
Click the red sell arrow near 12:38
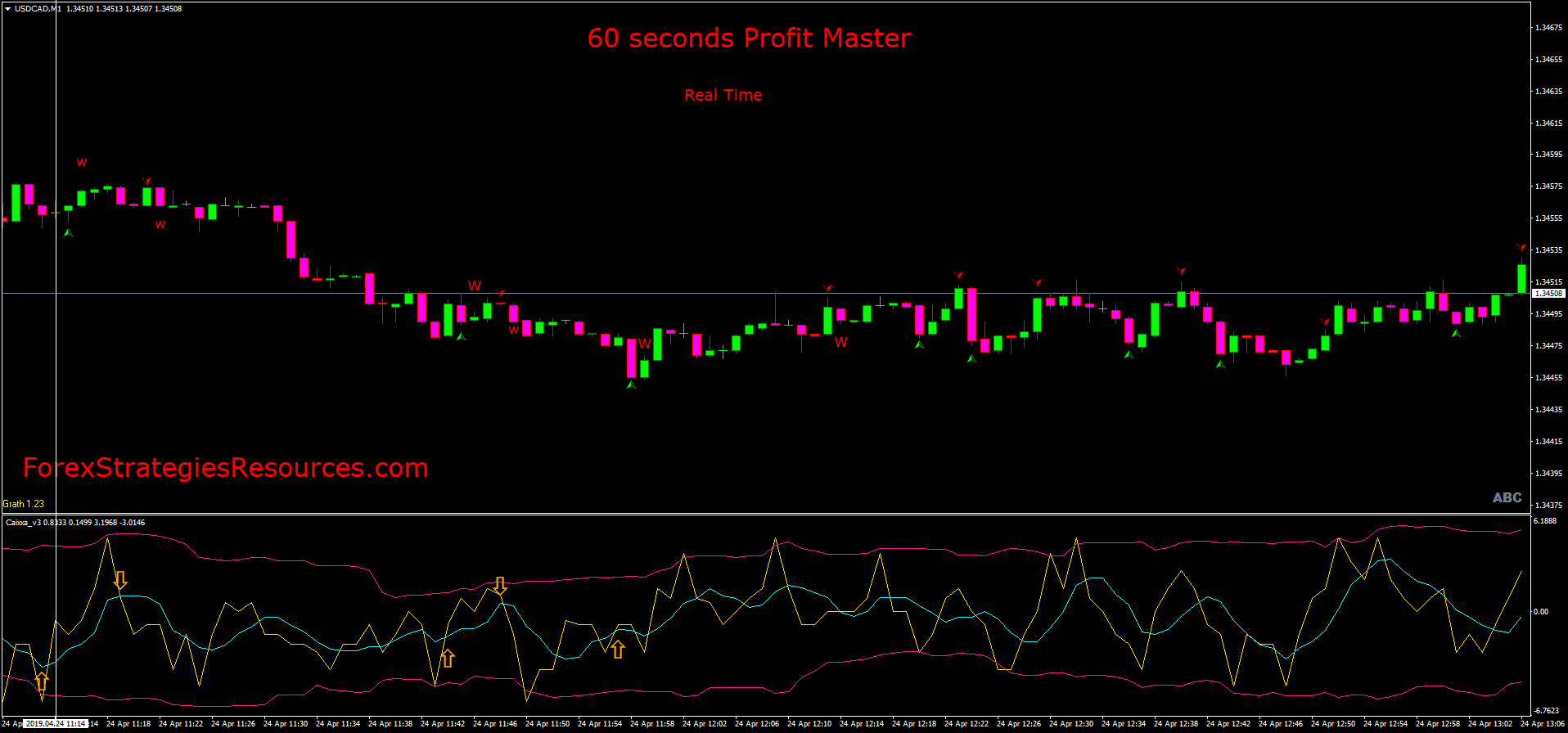pyautogui.click(x=1181, y=270)
